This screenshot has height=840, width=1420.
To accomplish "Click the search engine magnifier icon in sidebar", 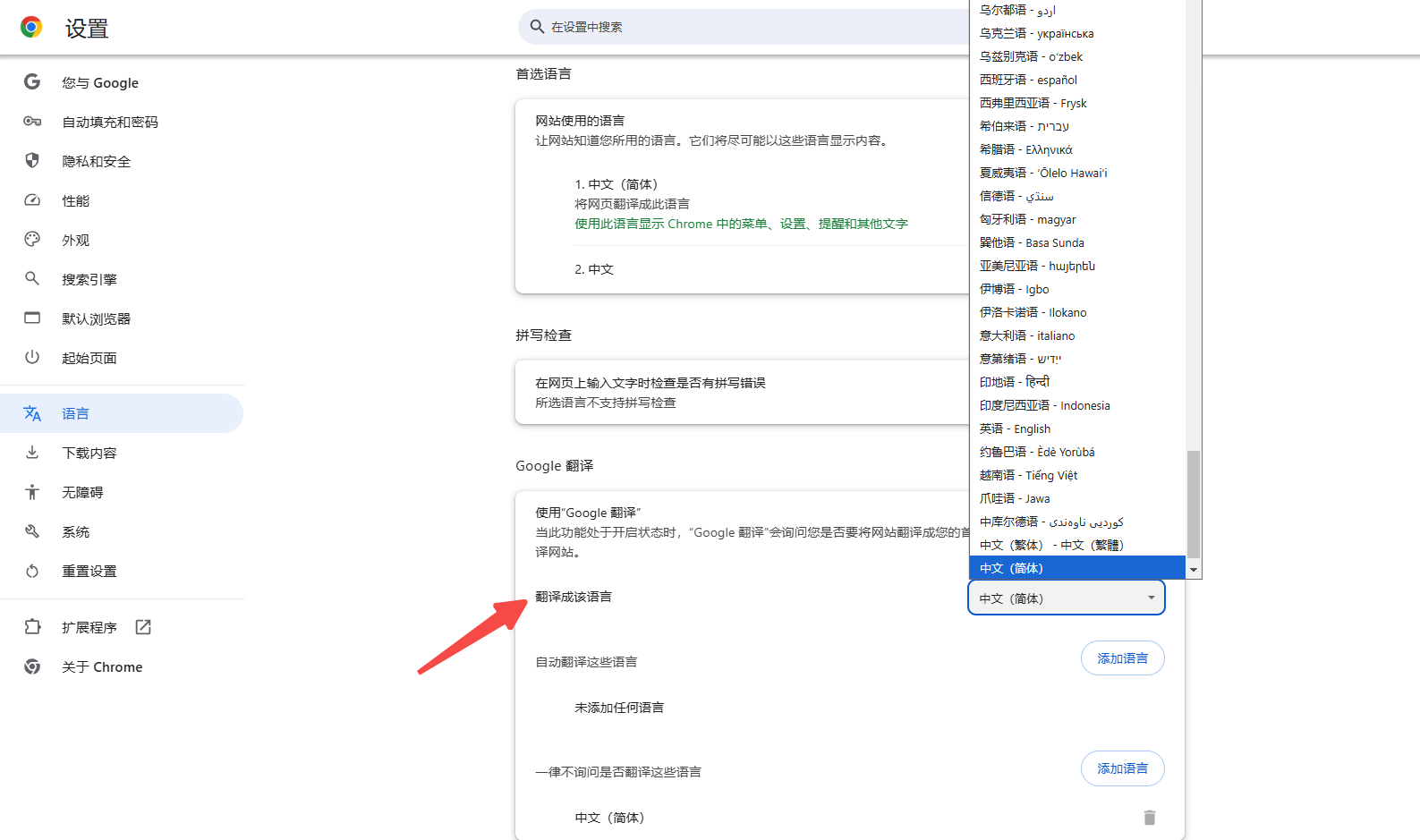I will 32,279.
